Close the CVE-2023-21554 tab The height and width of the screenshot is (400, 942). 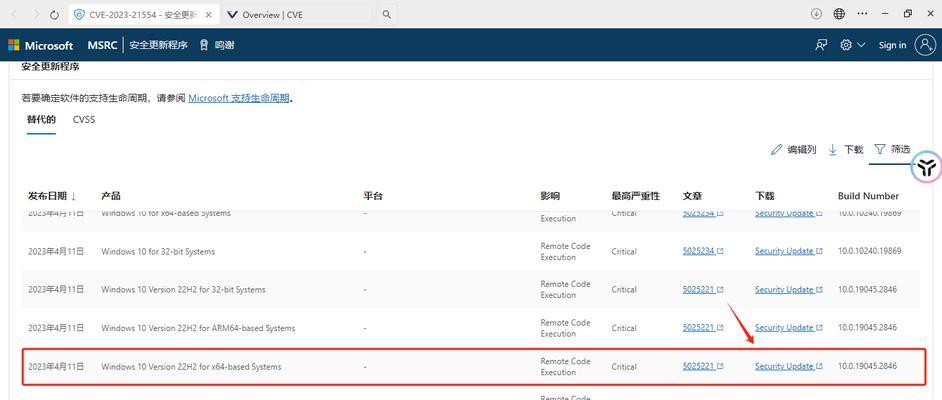208,14
